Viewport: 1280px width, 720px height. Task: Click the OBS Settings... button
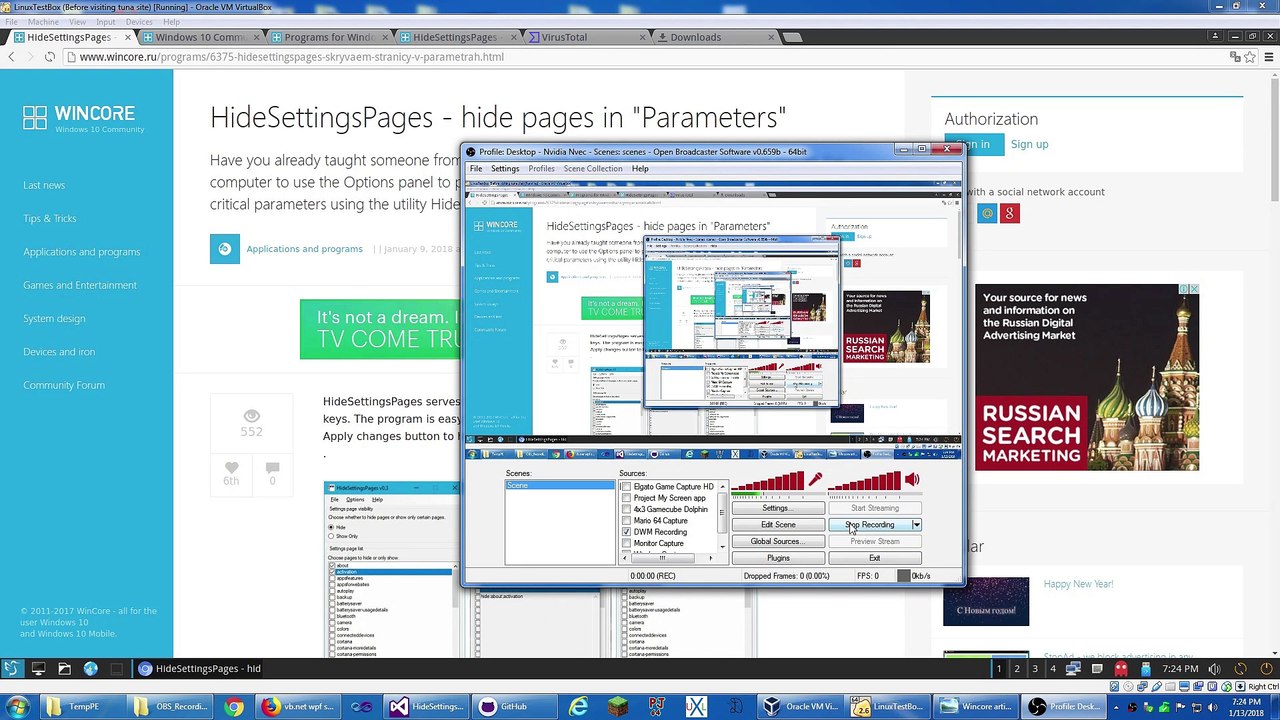click(x=778, y=508)
